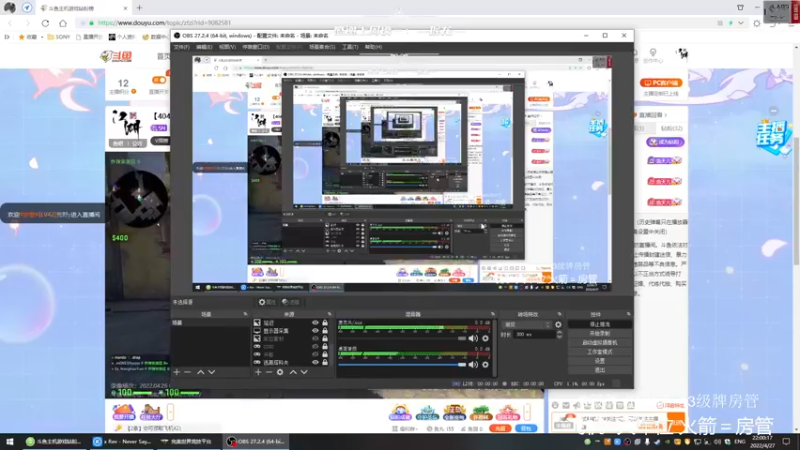
Task: Toggle visibility eye of third source row
Action: coord(315,339)
